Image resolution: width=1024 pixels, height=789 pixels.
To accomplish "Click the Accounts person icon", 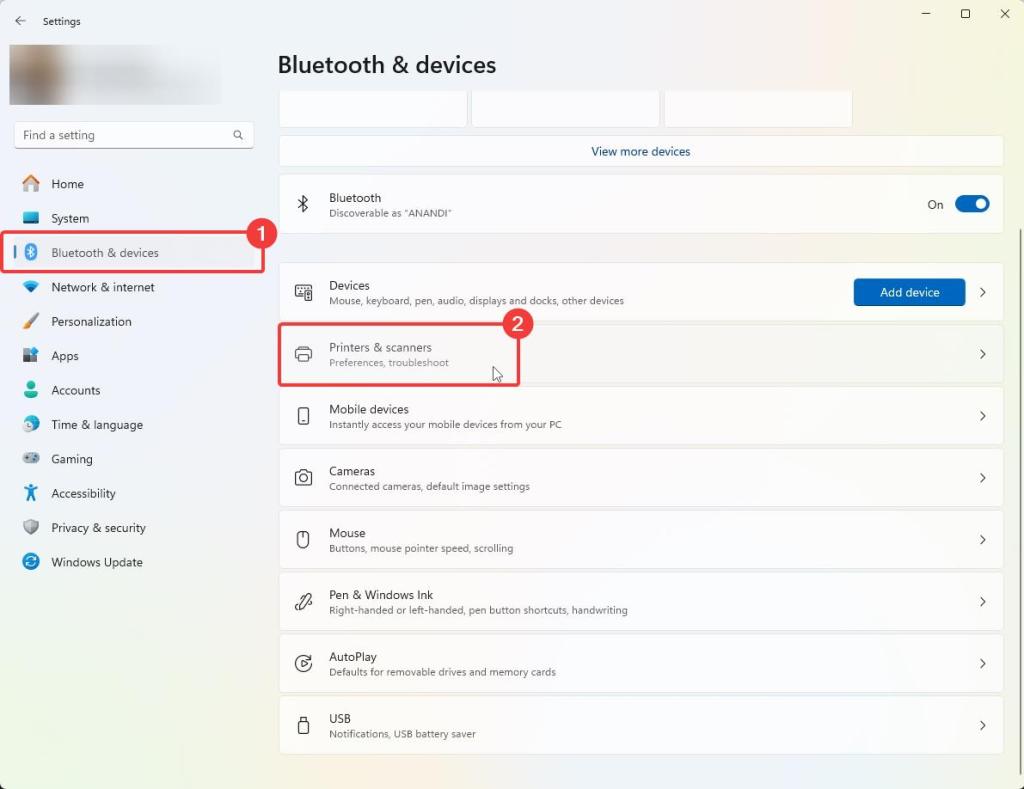I will pos(31,390).
